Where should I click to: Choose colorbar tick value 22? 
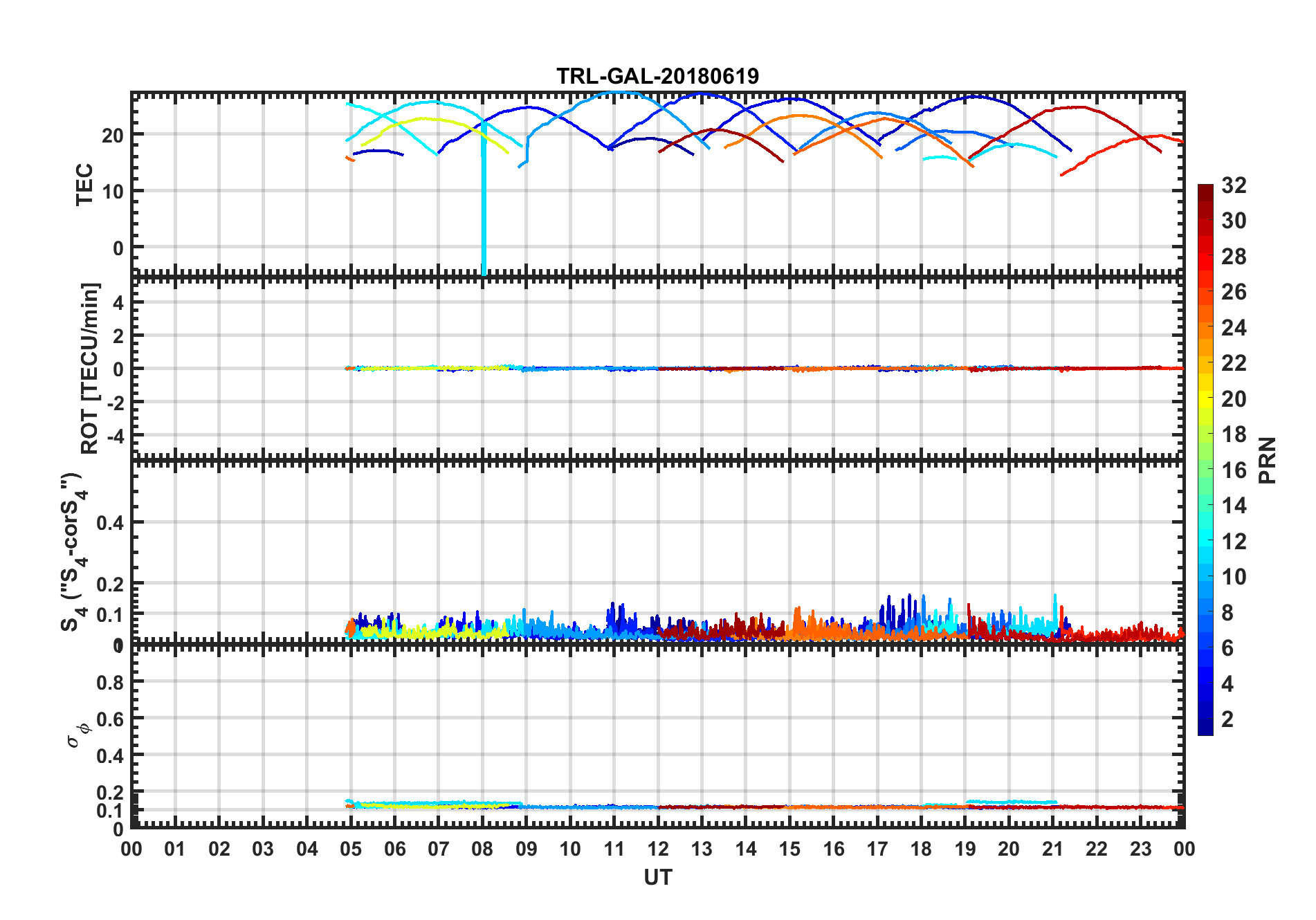[x=1234, y=363]
